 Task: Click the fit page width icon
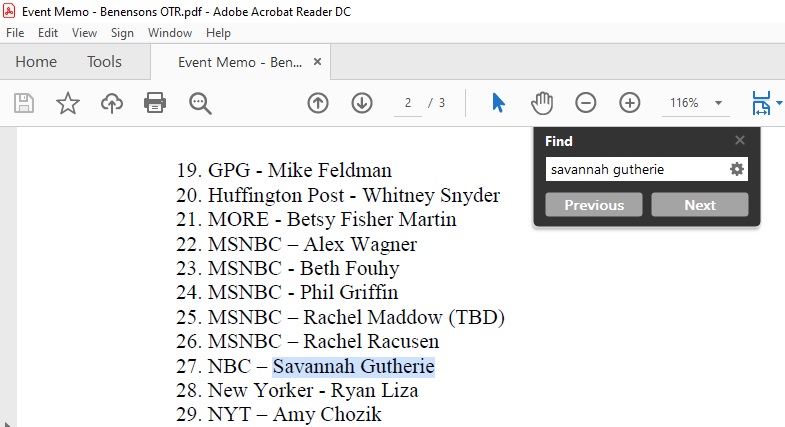click(761, 103)
